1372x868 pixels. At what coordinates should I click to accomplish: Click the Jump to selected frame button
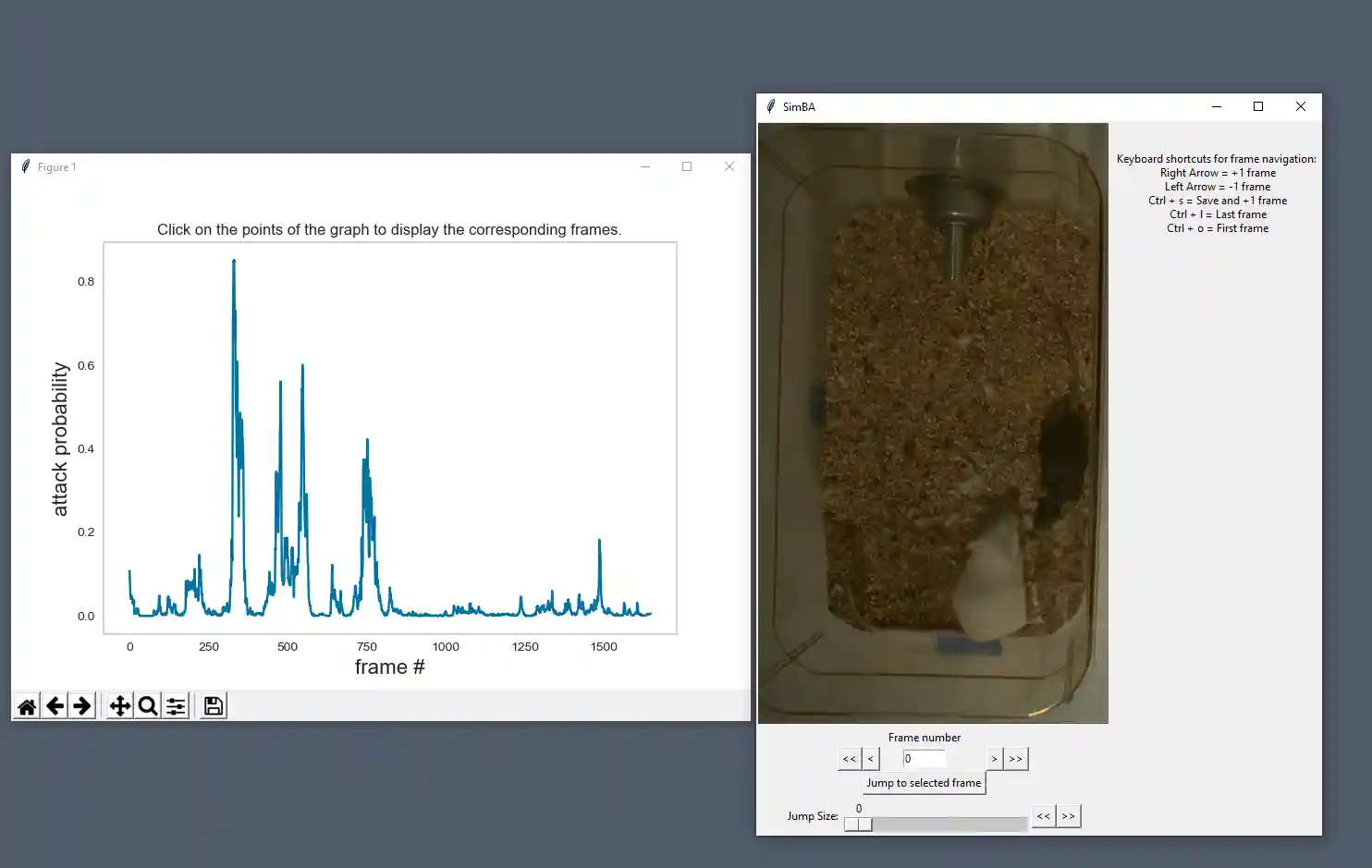tap(924, 783)
